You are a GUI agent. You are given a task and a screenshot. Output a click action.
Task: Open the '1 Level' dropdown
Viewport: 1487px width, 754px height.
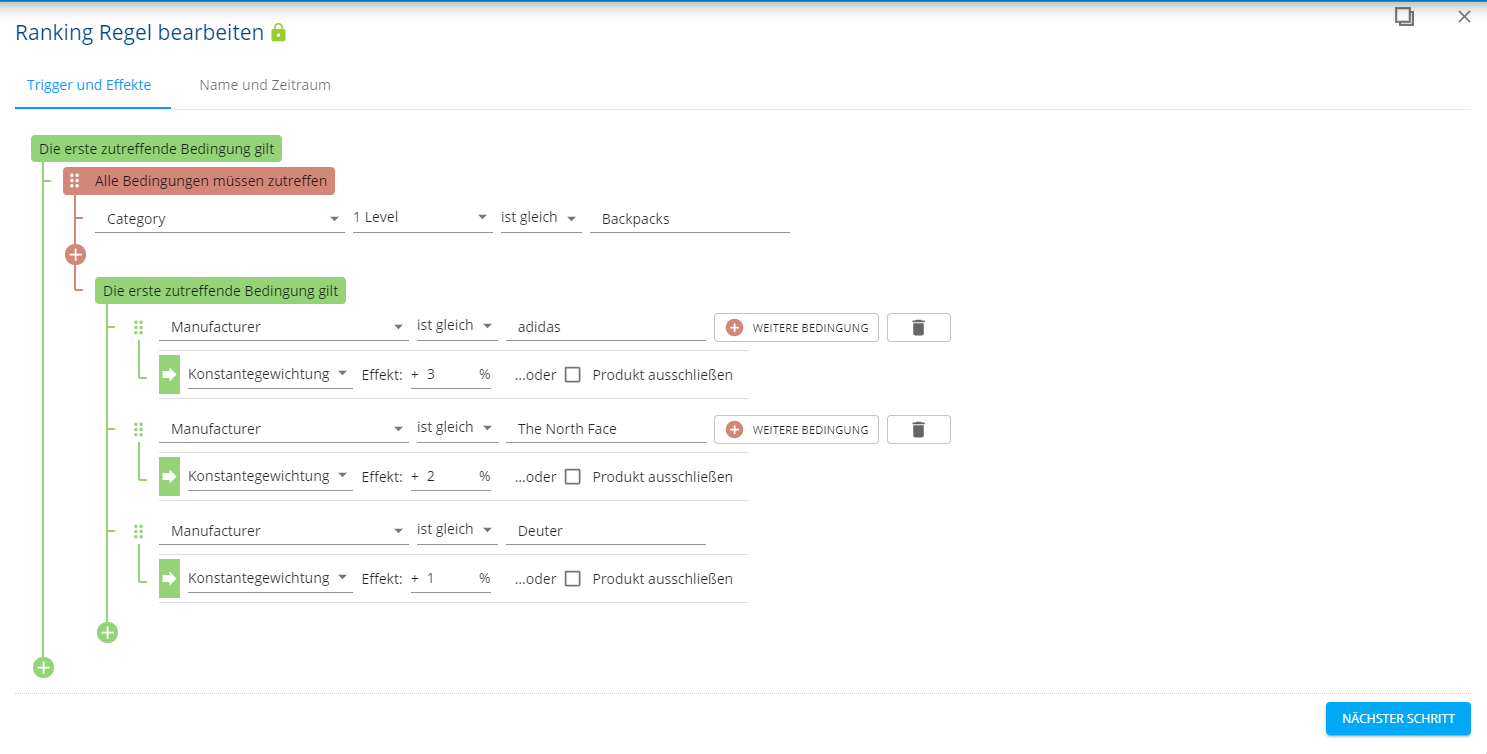point(423,218)
